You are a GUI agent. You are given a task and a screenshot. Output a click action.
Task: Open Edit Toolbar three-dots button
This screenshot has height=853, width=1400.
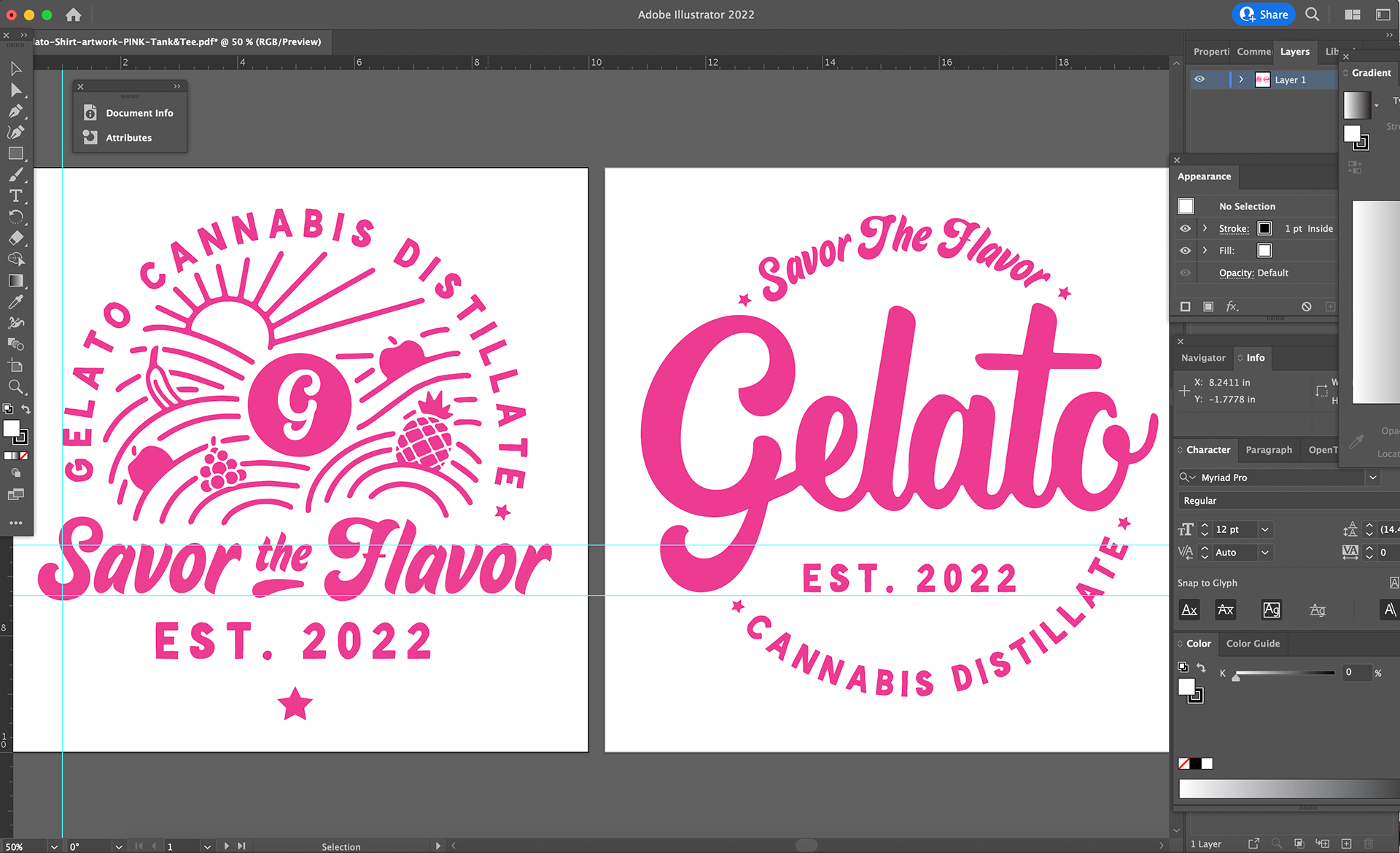(16, 523)
